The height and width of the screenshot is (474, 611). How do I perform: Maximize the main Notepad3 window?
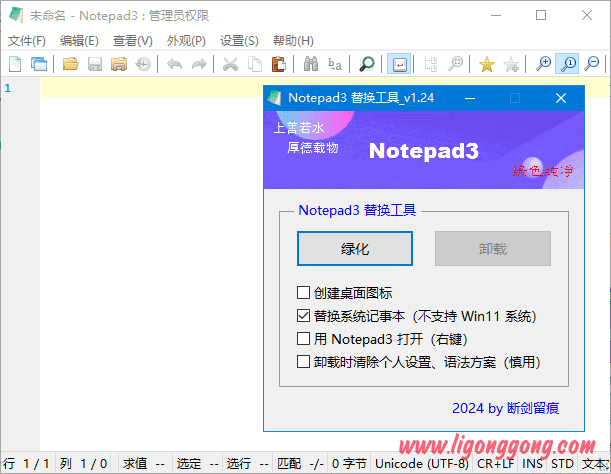tap(541, 15)
